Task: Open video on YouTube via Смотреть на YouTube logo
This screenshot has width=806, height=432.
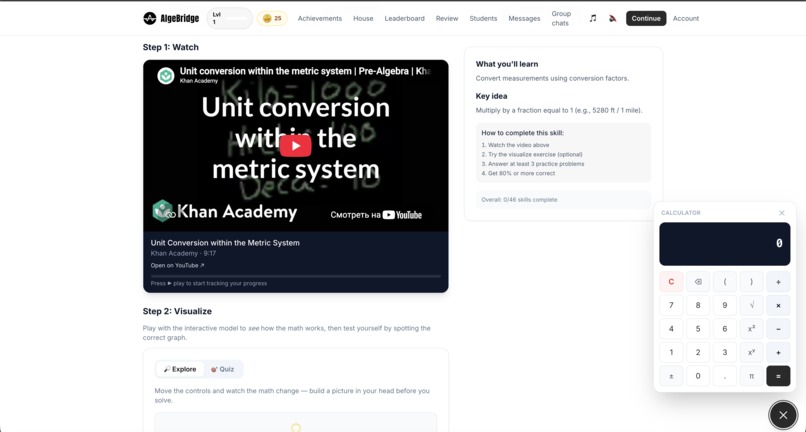Action: click(376, 215)
